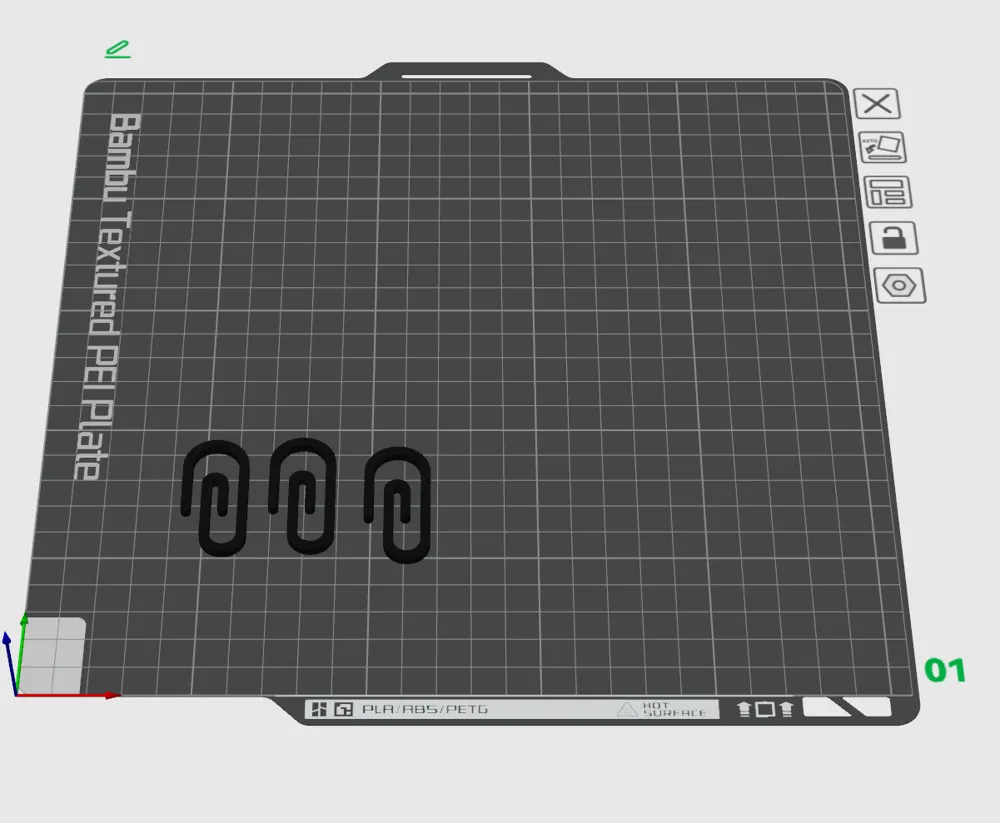Screen dimensions: 1000x823
Task: Open plate settings via the hexagon icon
Action: tap(897, 285)
